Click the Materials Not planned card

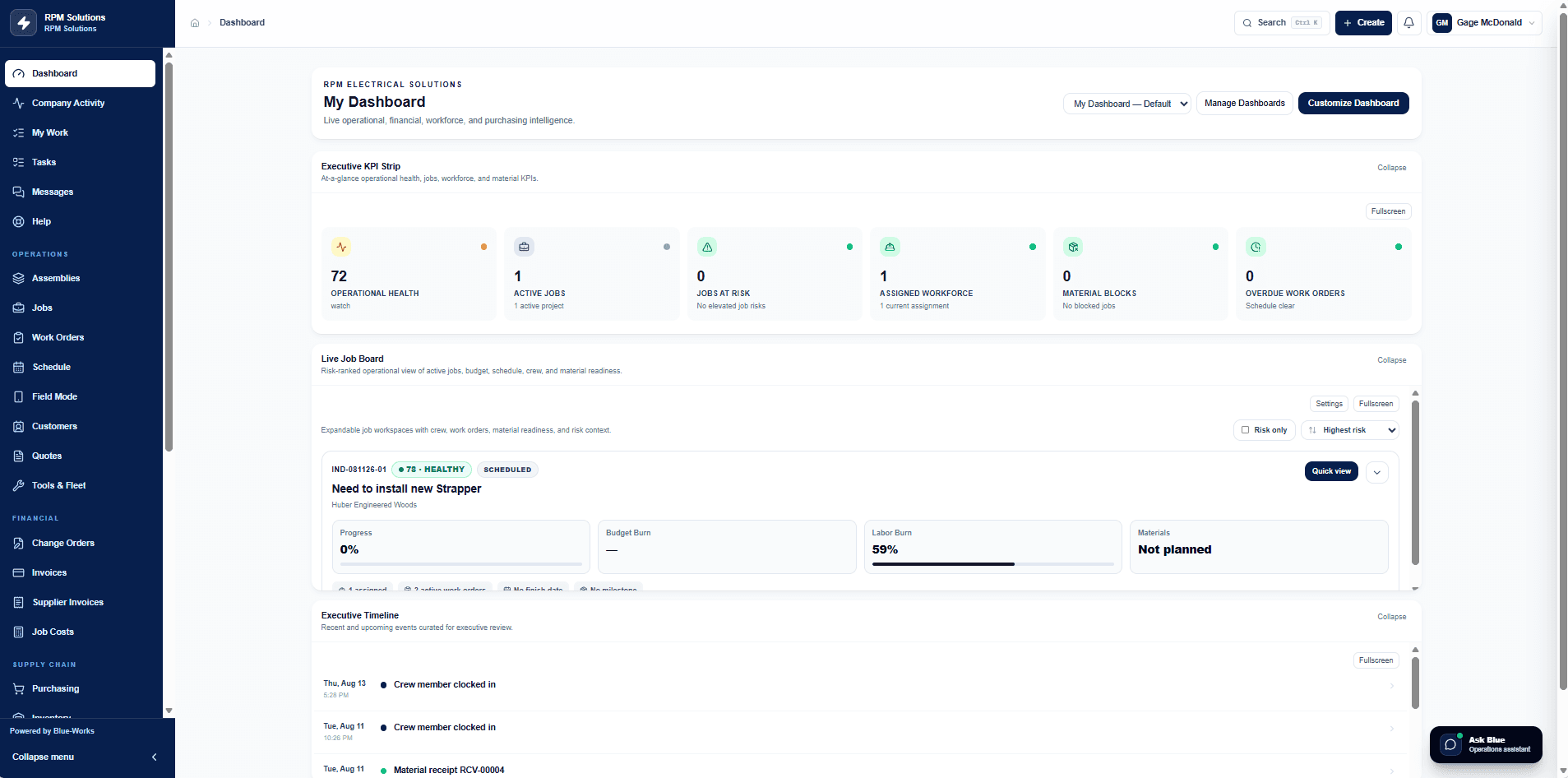[1259, 547]
